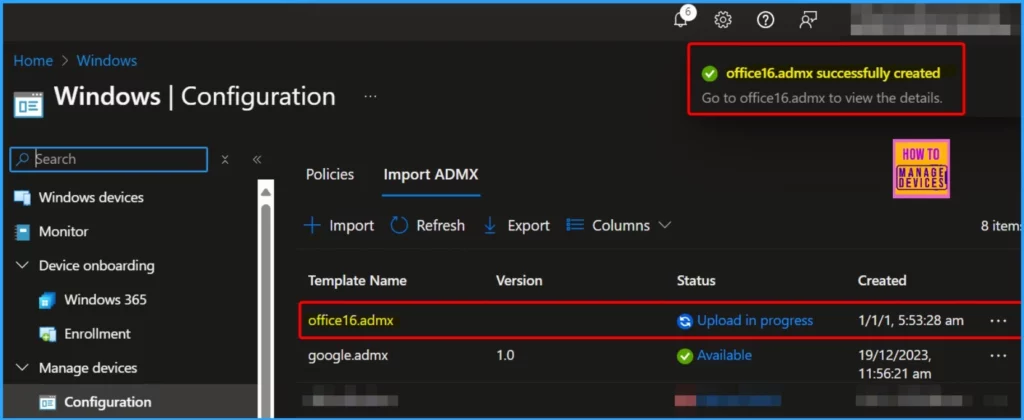The height and width of the screenshot is (420, 1024).
Task: Click the 19/12/2023 created date cell
Action: click(895, 364)
